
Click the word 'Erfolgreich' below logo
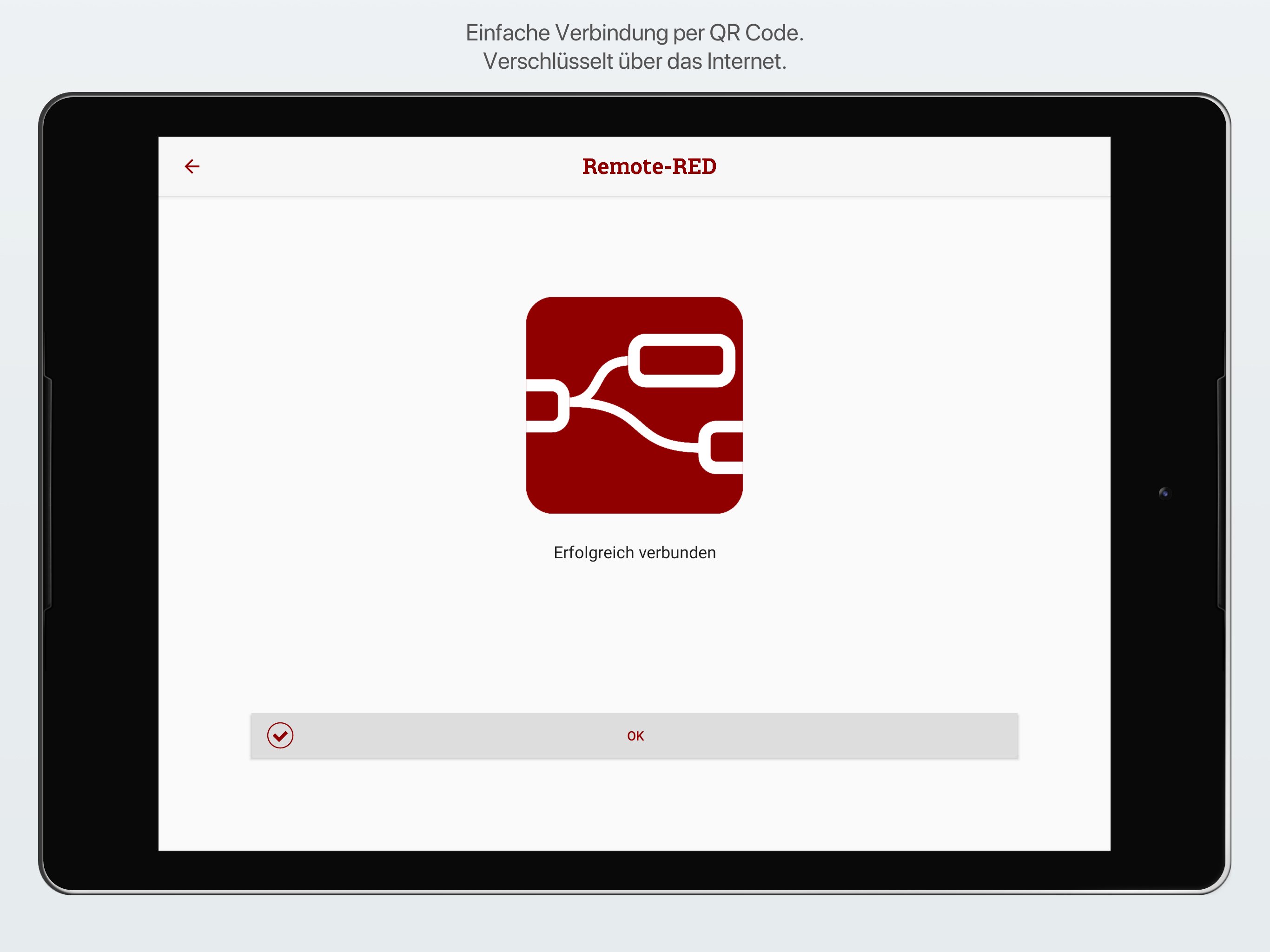[x=593, y=552]
